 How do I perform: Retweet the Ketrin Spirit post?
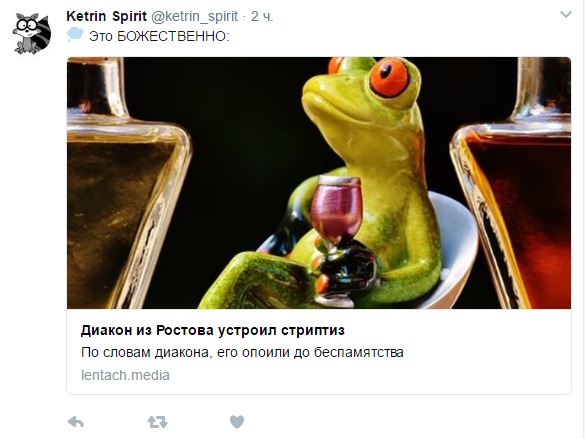coord(157,422)
